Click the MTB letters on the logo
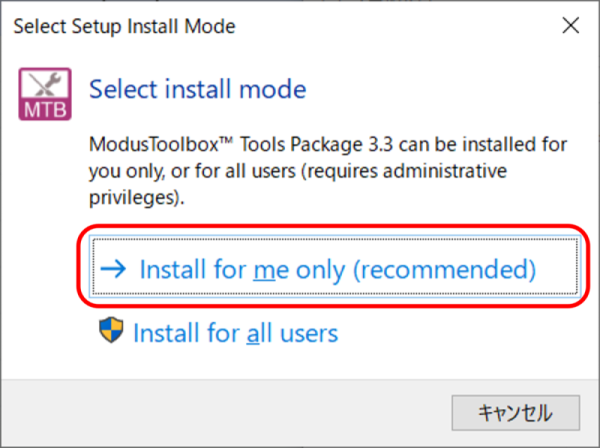Viewport: 600px width, 448px height. tap(45, 110)
